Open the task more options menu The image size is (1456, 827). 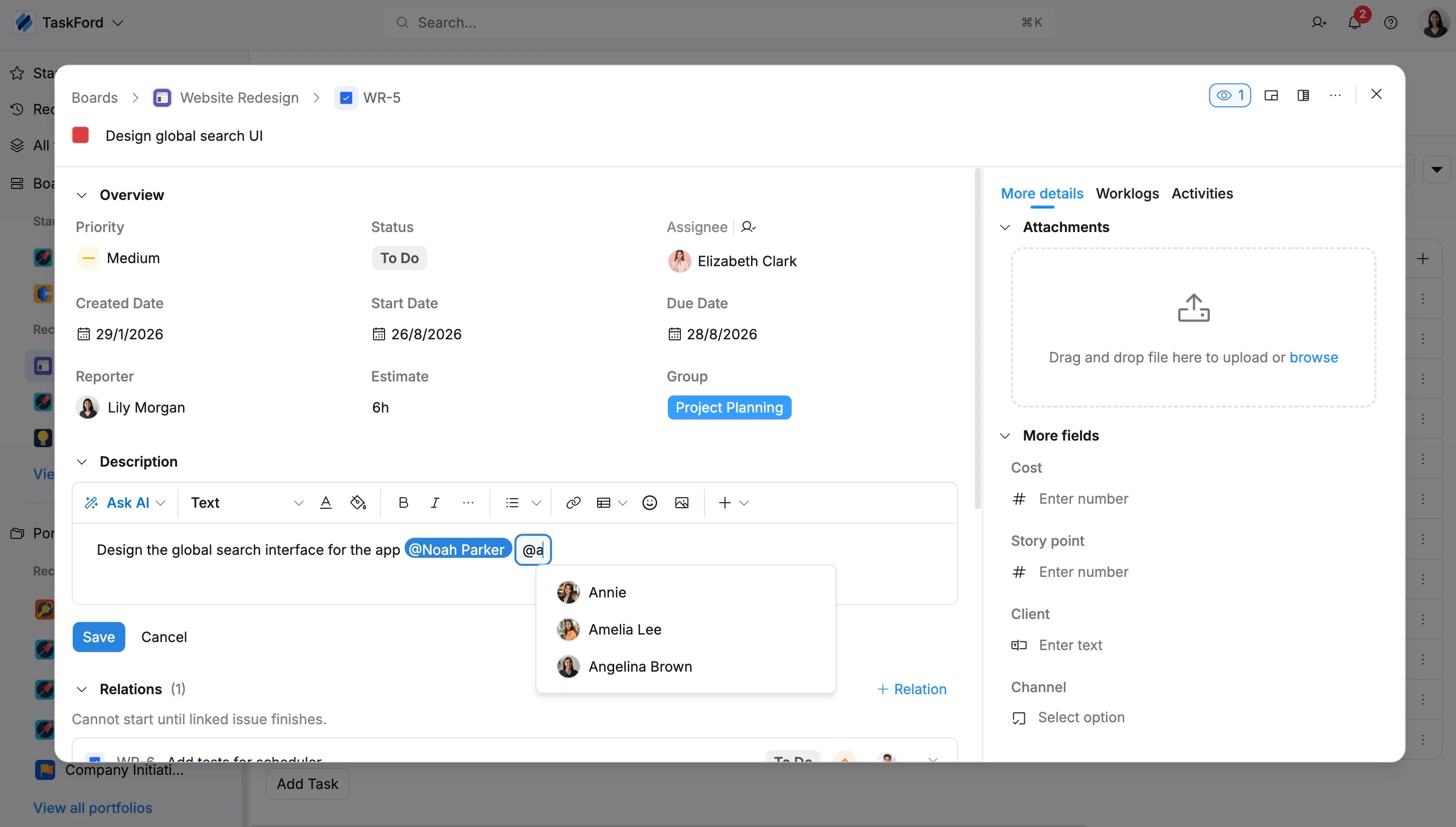click(1336, 95)
